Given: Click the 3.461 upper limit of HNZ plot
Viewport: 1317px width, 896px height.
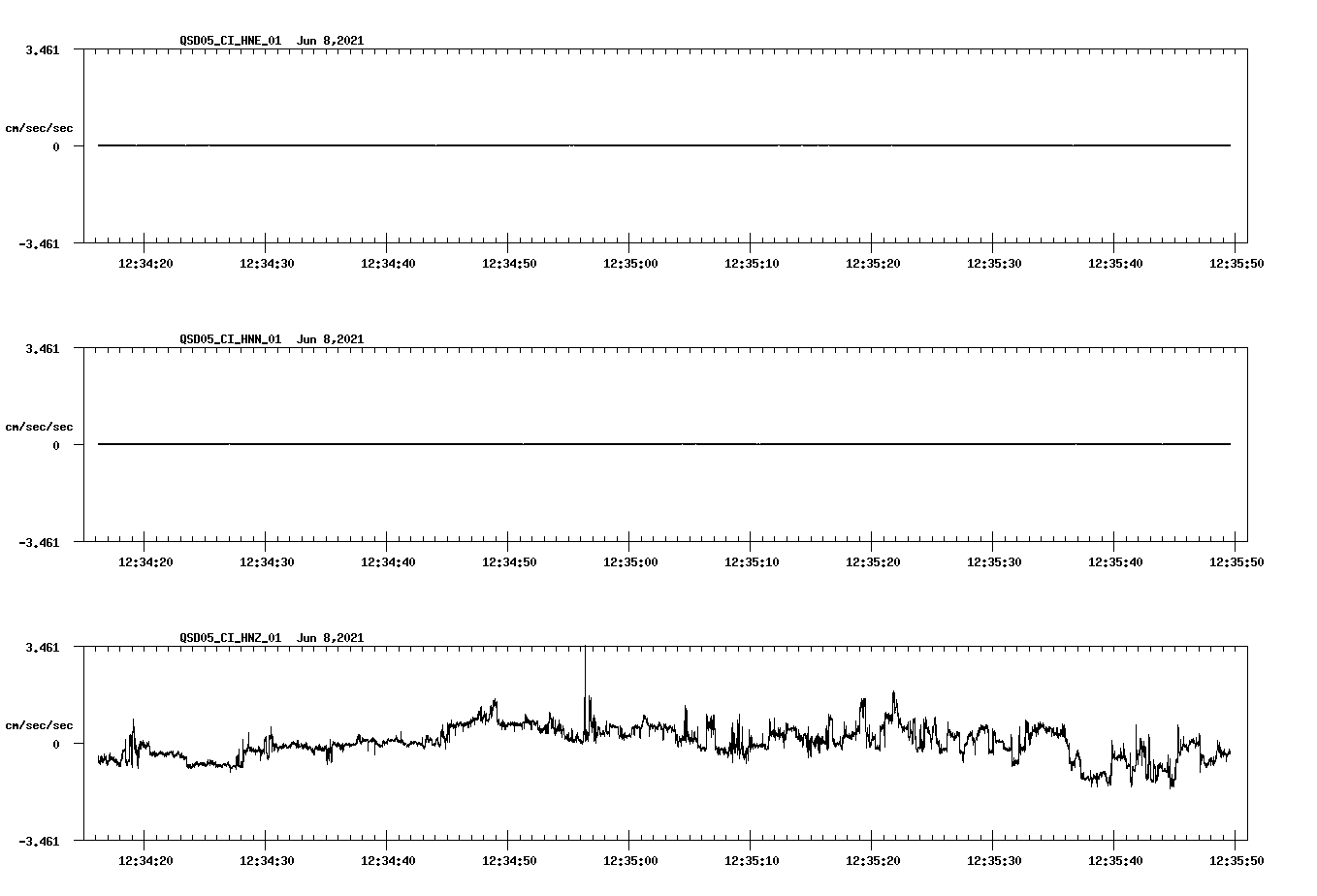Looking at the screenshot, I should pyautogui.click(x=43, y=647).
